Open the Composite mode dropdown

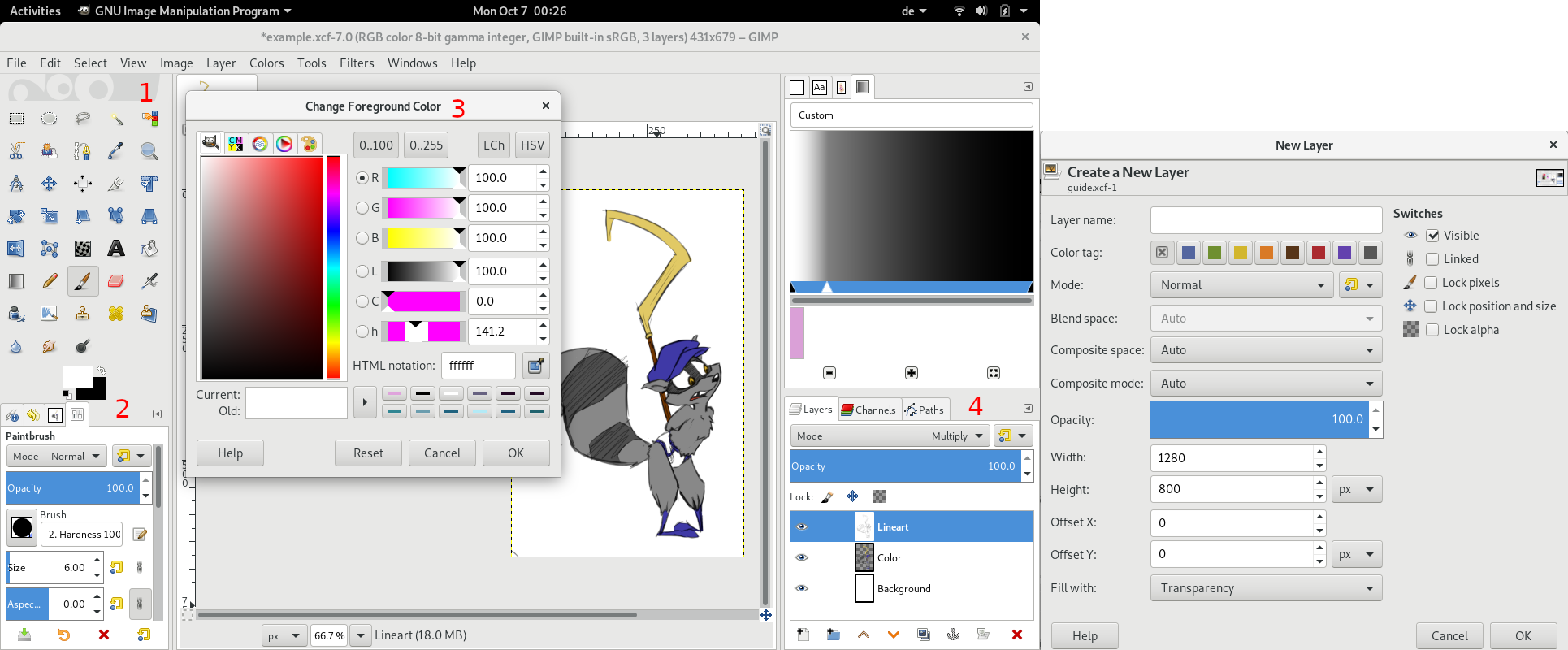coord(1266,383)
